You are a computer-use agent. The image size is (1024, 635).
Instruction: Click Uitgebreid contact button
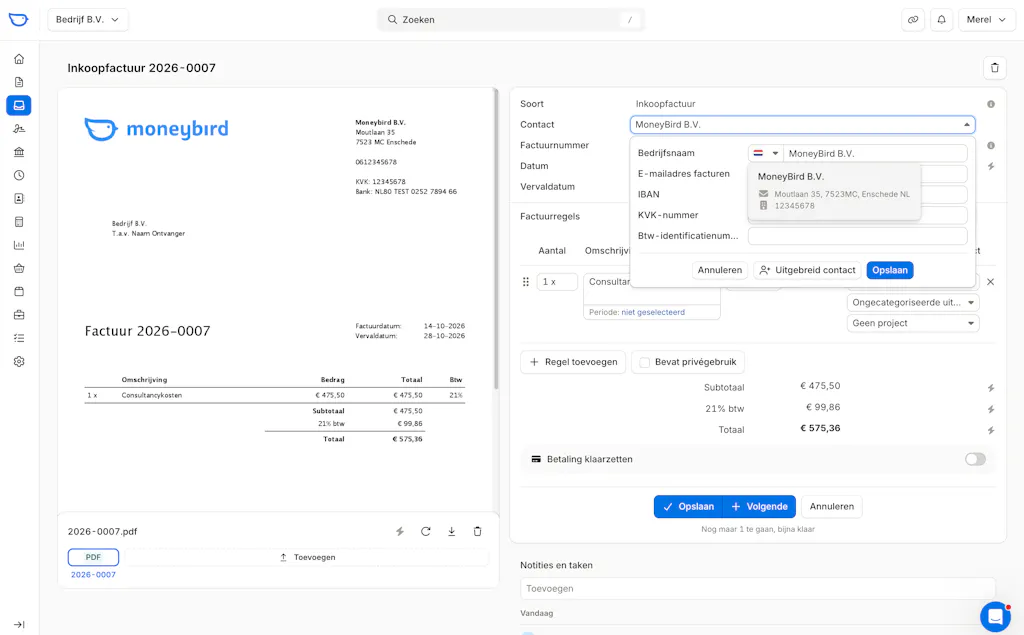pyautogui.click(x=807, y=270)
